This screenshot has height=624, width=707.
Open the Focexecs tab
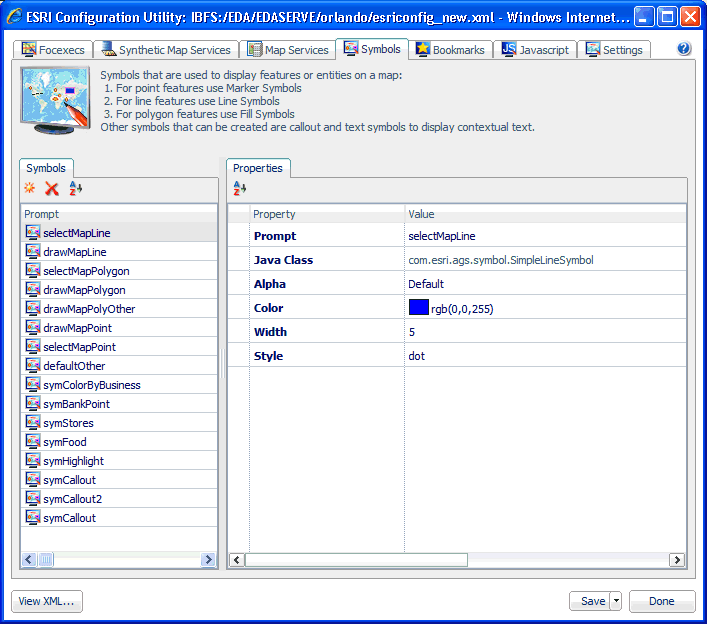pyautogui.click(x=53, y=50)
